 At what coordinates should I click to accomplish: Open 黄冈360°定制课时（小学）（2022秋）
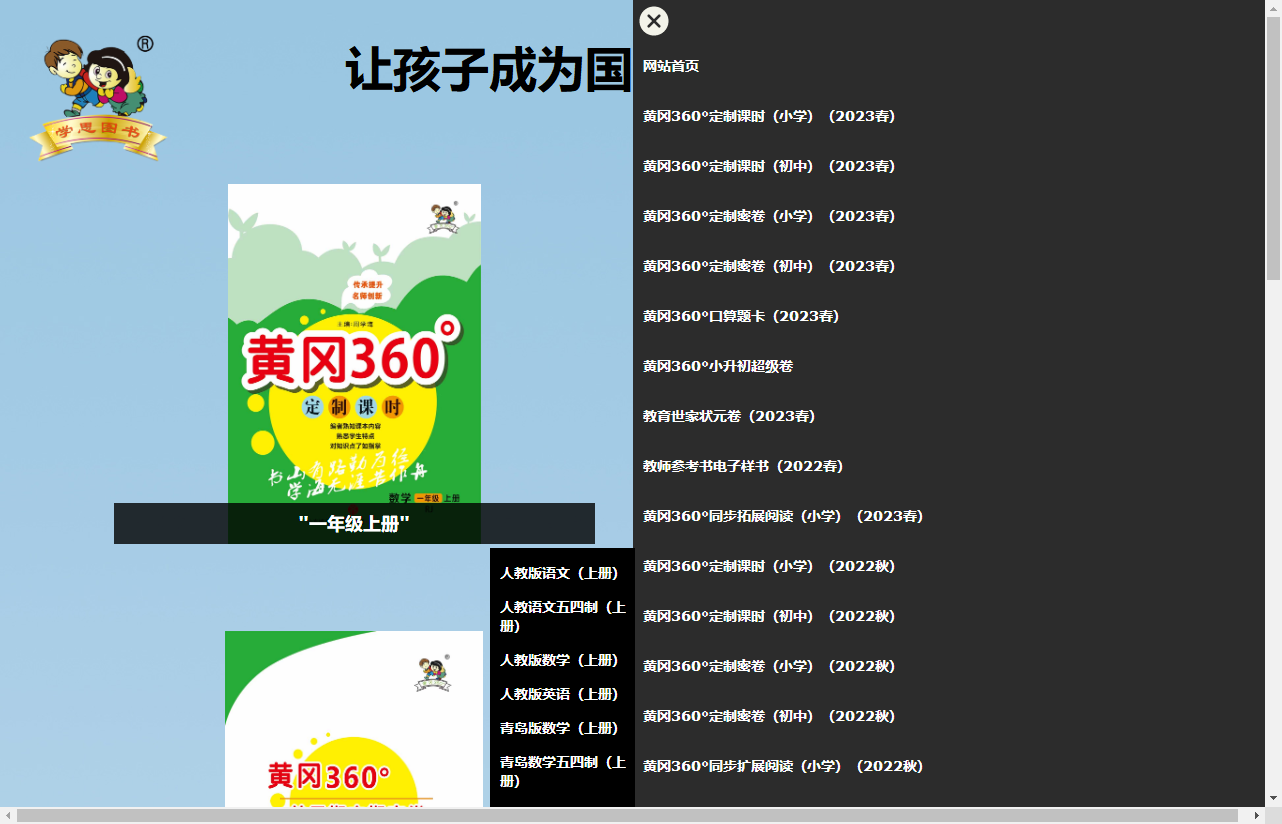[769, 566]
